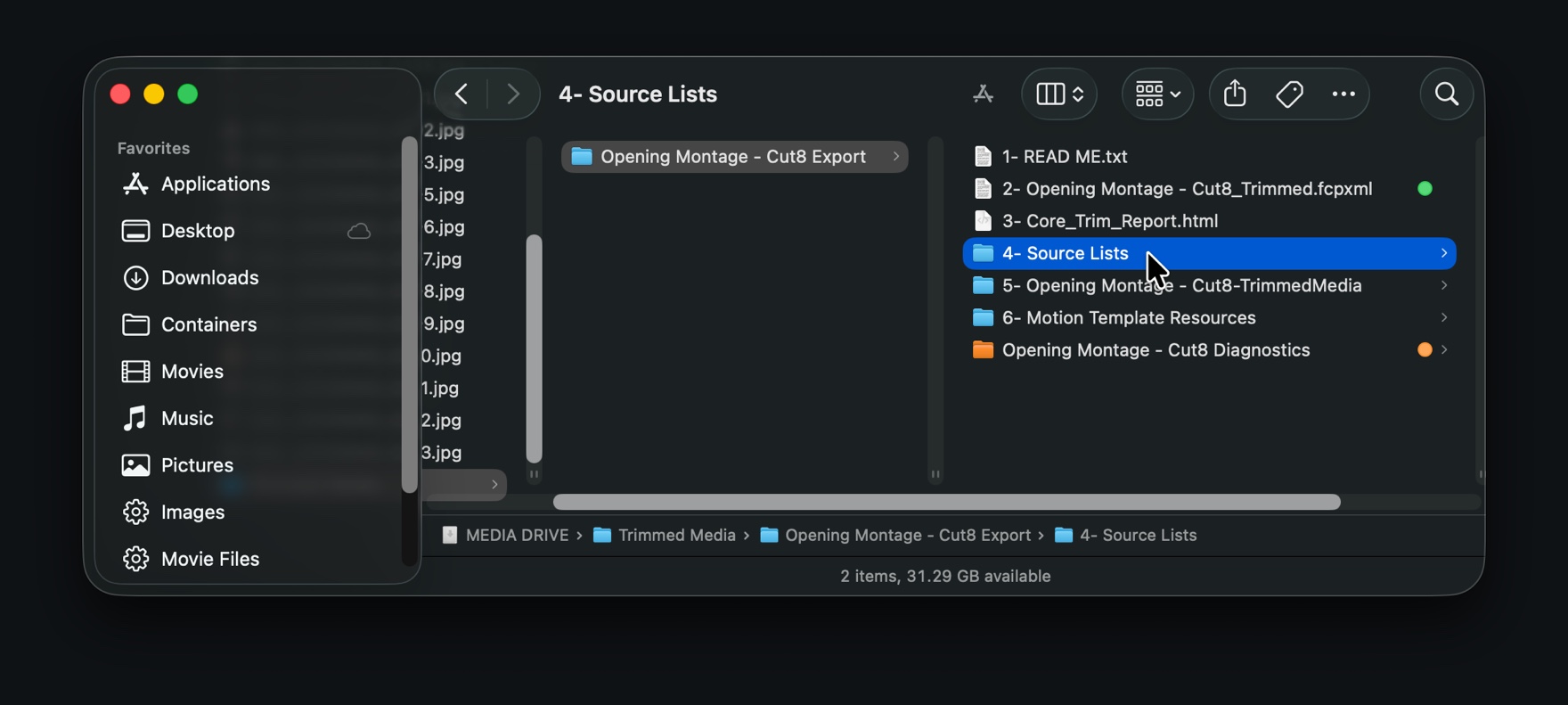Expand the 5- Opening Montage TrimmedMedia chevron
Screen dimensions: 1568x705
click(x=1443, y=285)
